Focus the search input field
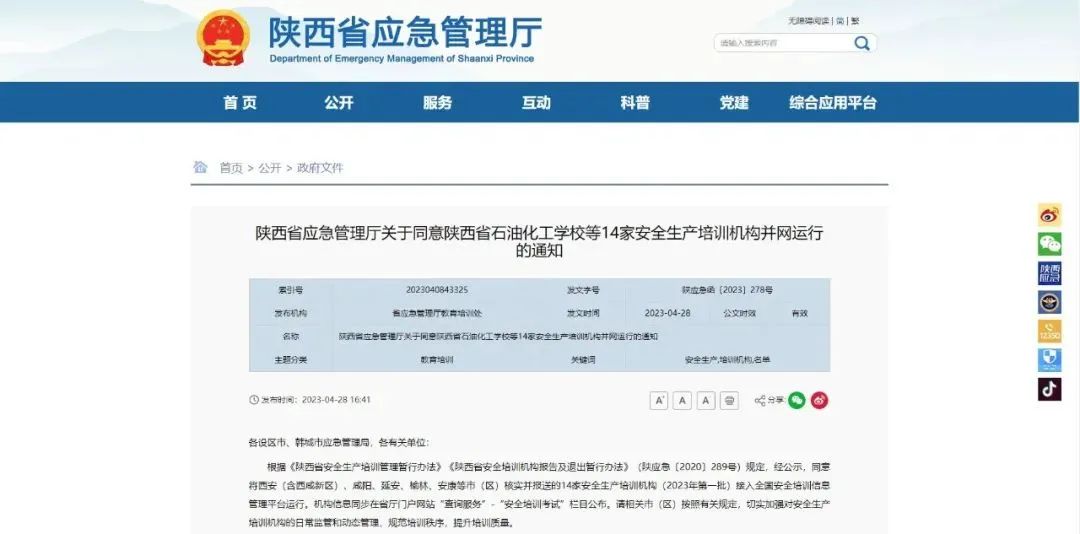1080x534 pixels. [784, 43]
